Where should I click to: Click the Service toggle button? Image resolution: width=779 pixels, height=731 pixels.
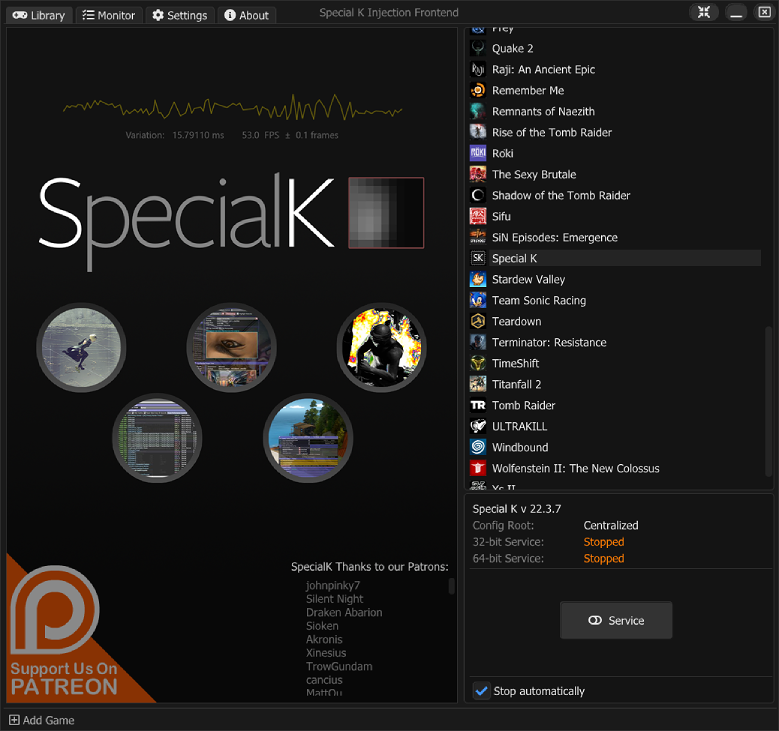(x=616, y=620)
